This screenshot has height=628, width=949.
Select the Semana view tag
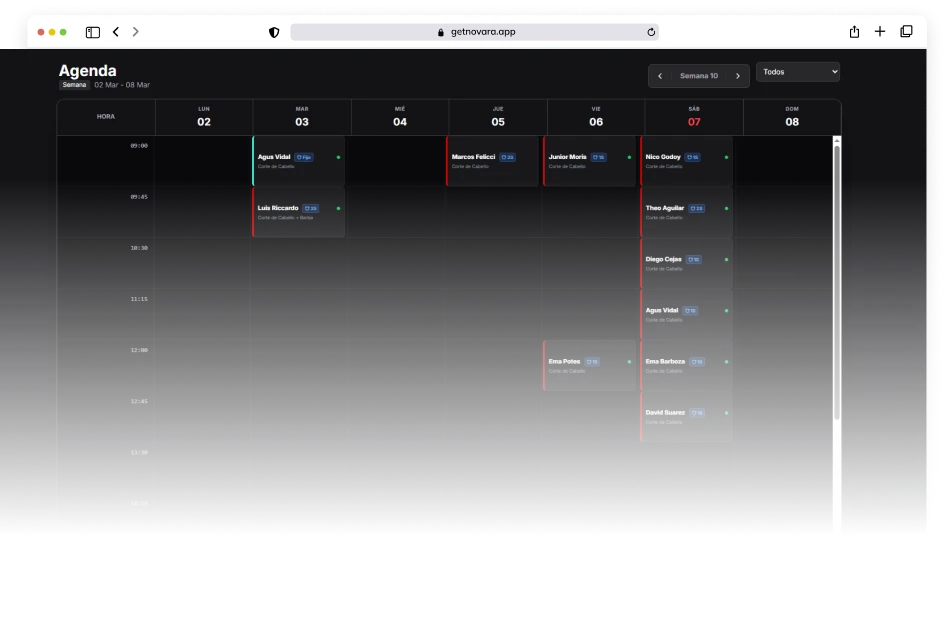(74, 85)
